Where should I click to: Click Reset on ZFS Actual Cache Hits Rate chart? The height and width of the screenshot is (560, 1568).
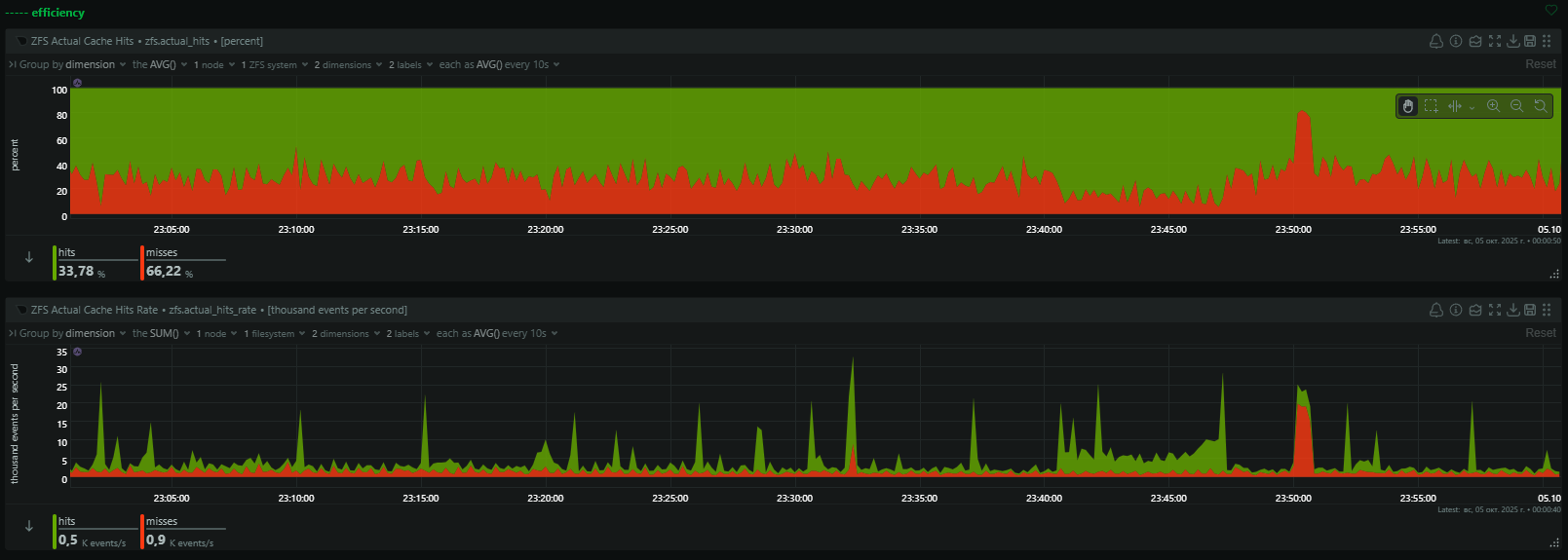(x=1540, y=333)
